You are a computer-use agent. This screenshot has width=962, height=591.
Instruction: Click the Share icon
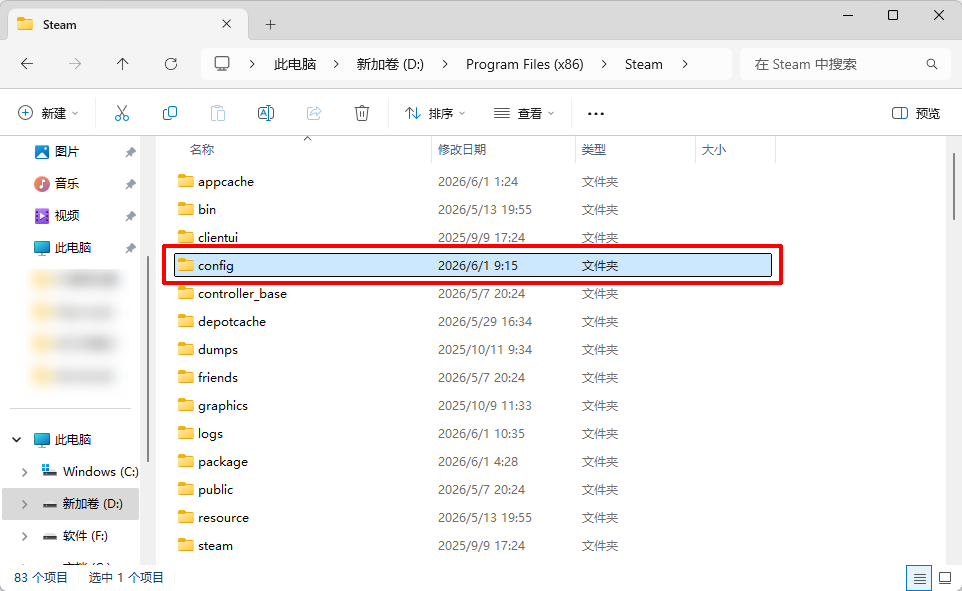314,113
